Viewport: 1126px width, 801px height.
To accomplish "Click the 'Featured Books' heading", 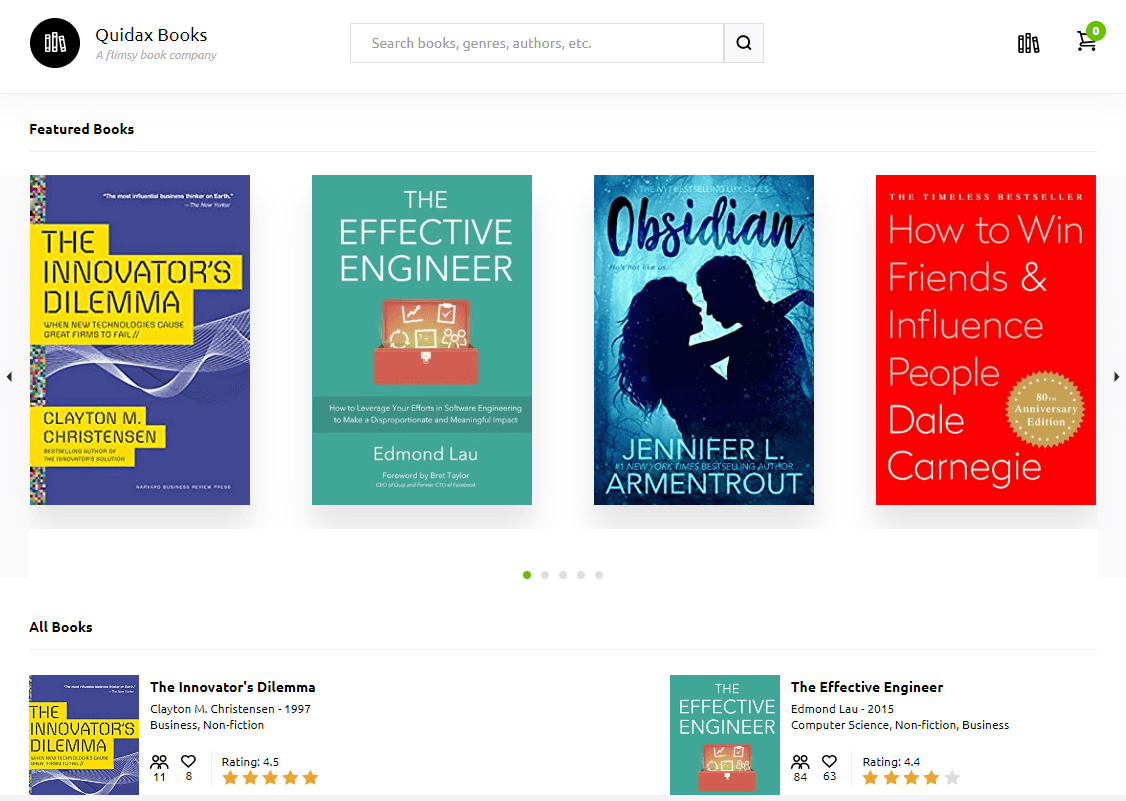I will pyautogui.click(x=82, y=129).
